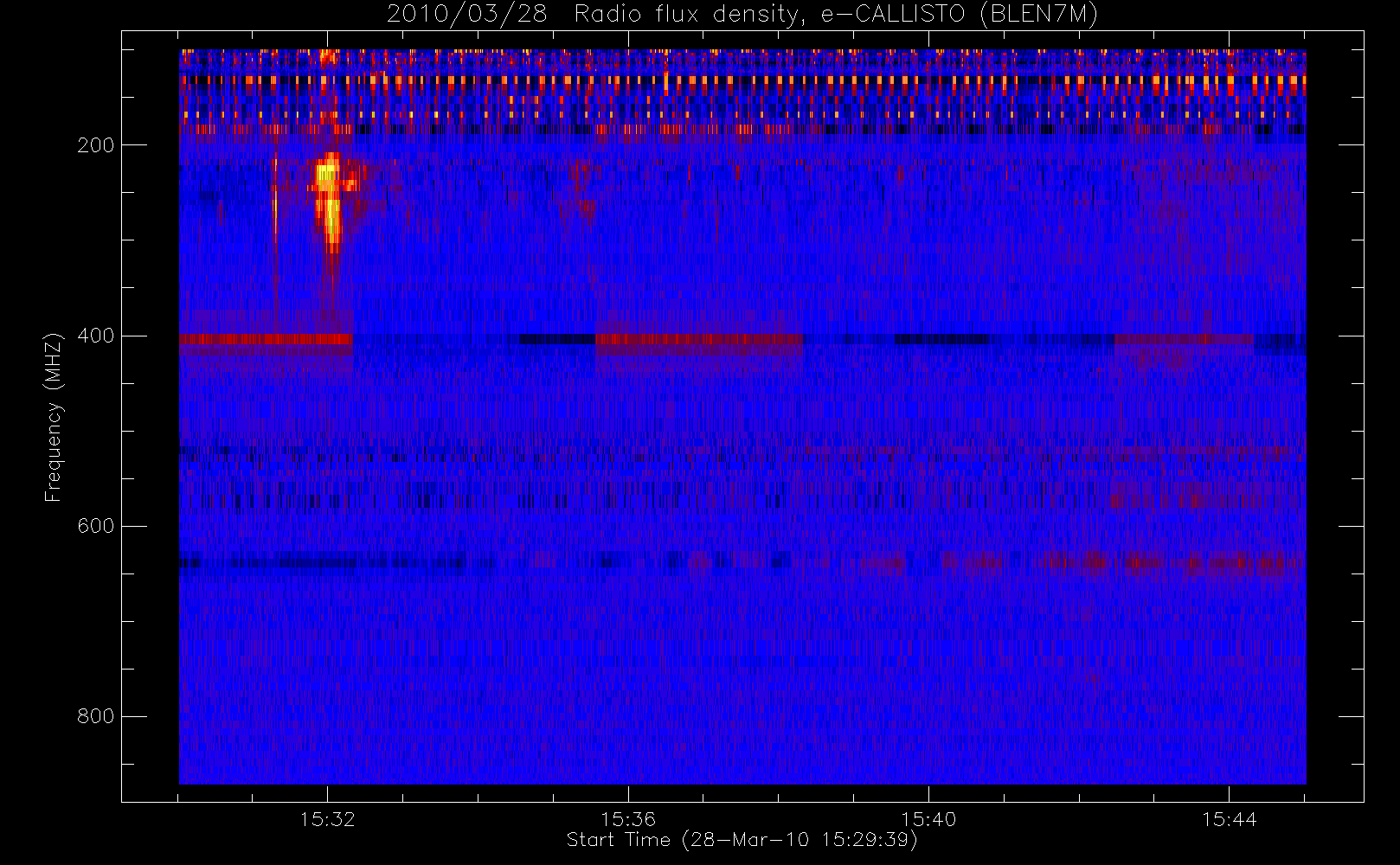Viewport: 1400px width, 865px height.
Task: Click the 800 frequency tick label
Action: point(96,716)
